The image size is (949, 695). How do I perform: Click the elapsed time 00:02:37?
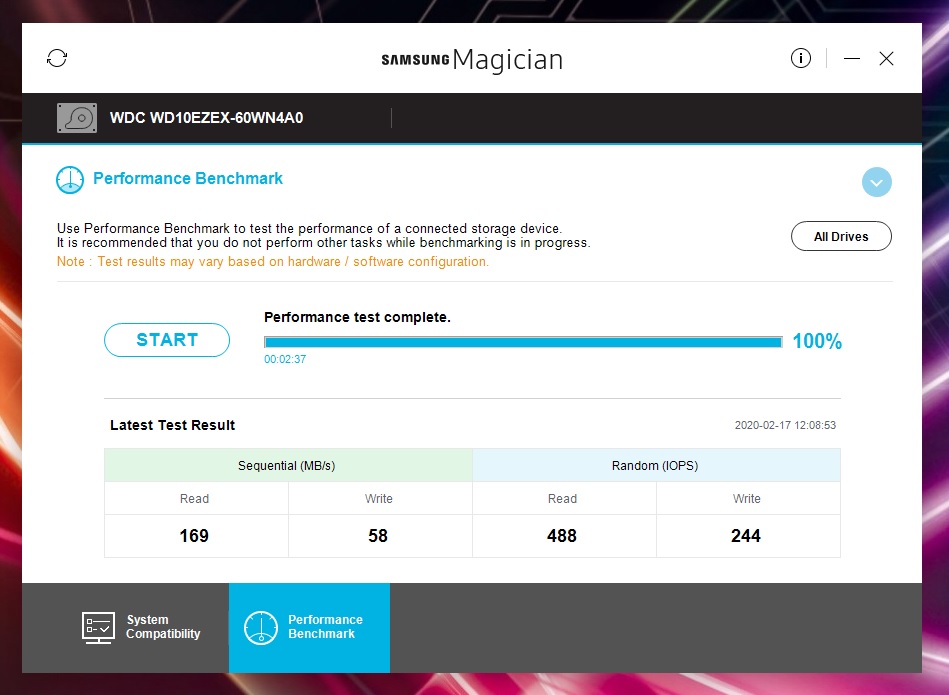point(285,359)
